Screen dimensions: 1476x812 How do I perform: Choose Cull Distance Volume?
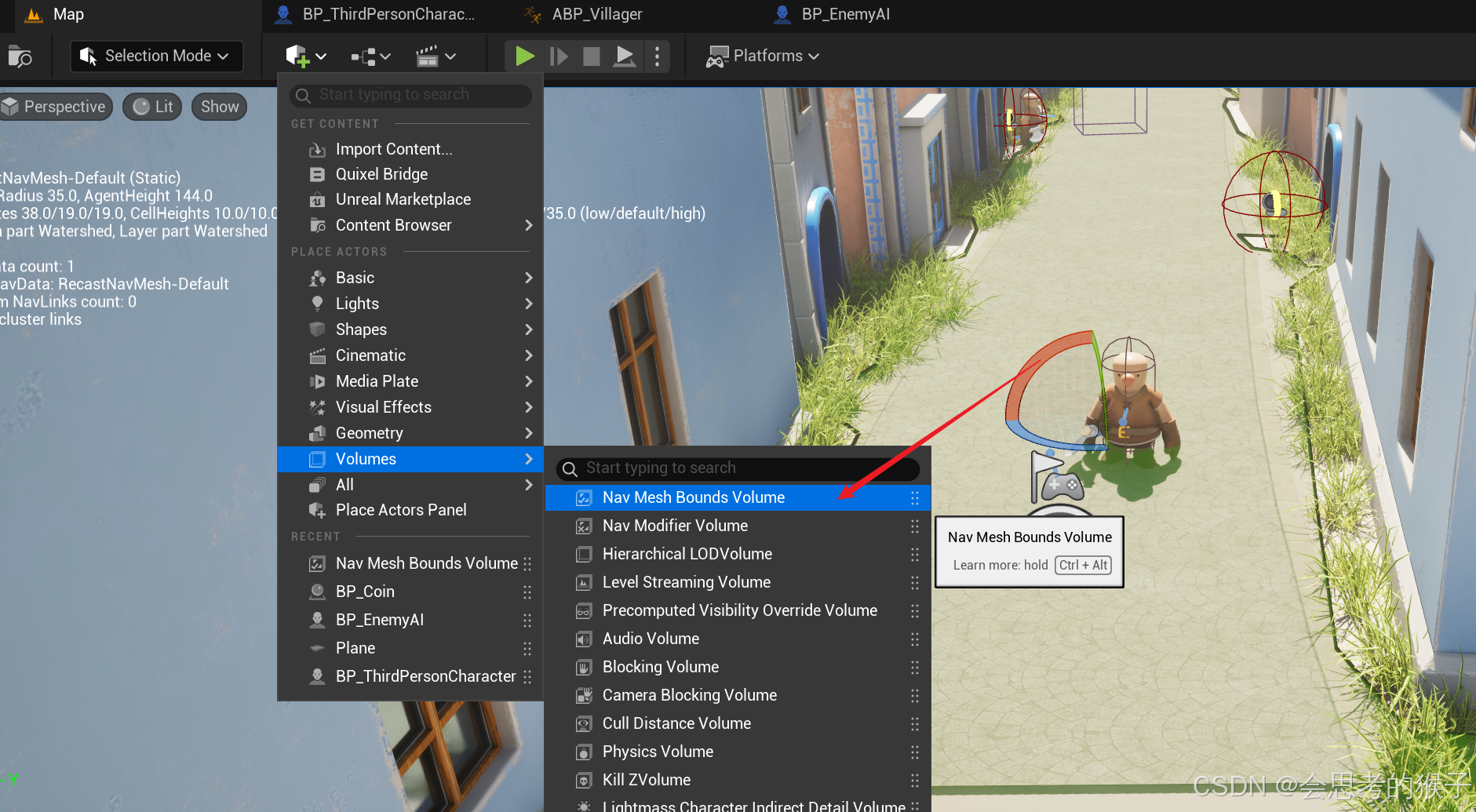pos(738,723)
